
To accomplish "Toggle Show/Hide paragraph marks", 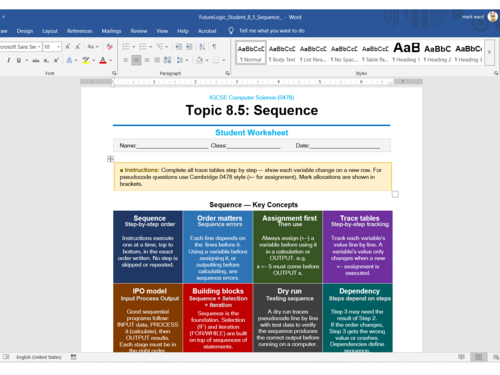I will point(214,47).
